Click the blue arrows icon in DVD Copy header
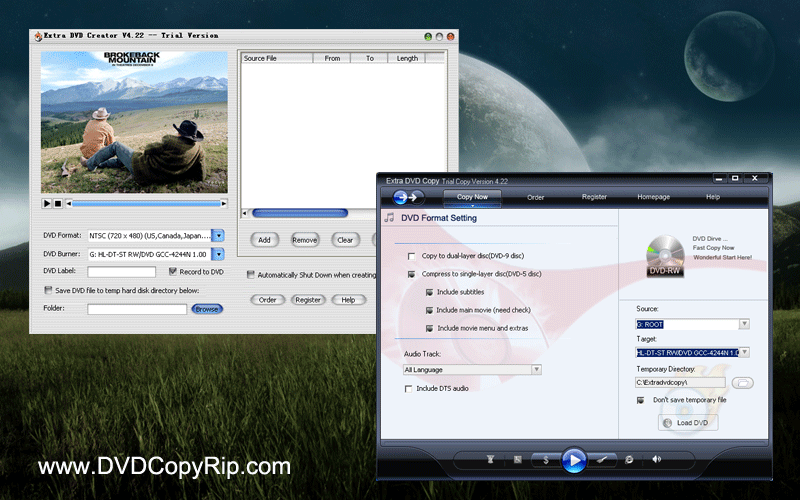The image size is (800, 500). tap(408, 197)
